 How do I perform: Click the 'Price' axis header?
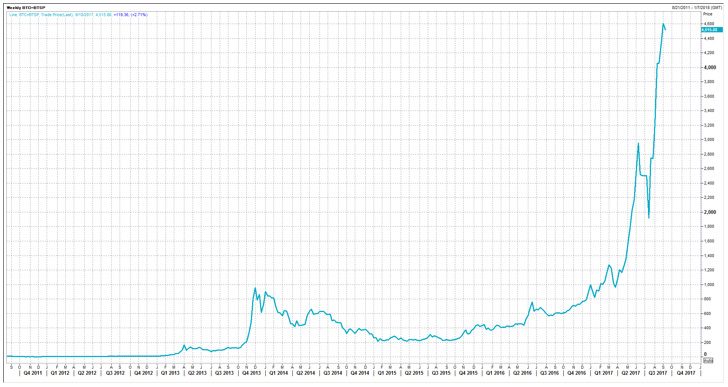708,14
